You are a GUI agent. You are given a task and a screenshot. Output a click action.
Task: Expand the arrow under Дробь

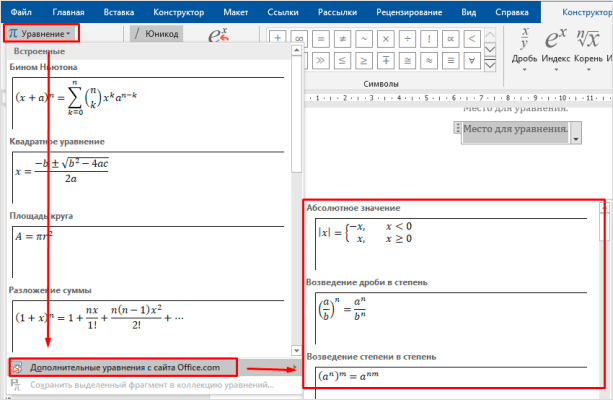pos(525,70)
